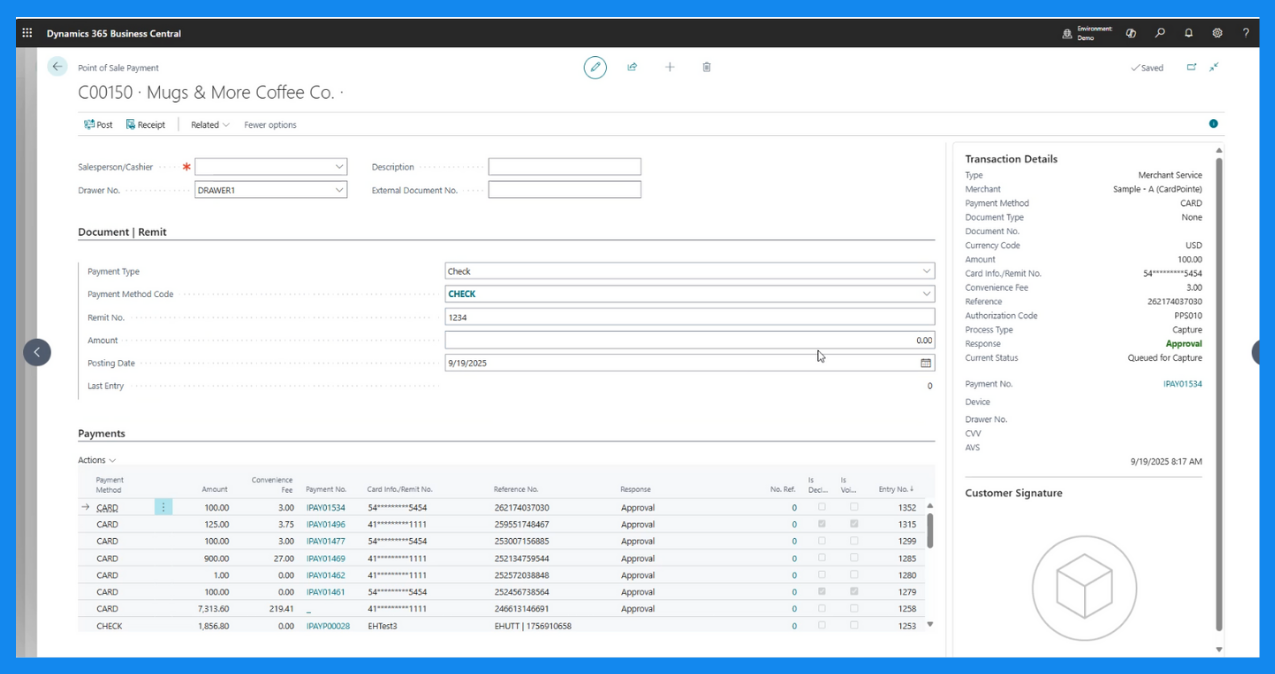Open the Posting Date calendar picker

(925, 363)
